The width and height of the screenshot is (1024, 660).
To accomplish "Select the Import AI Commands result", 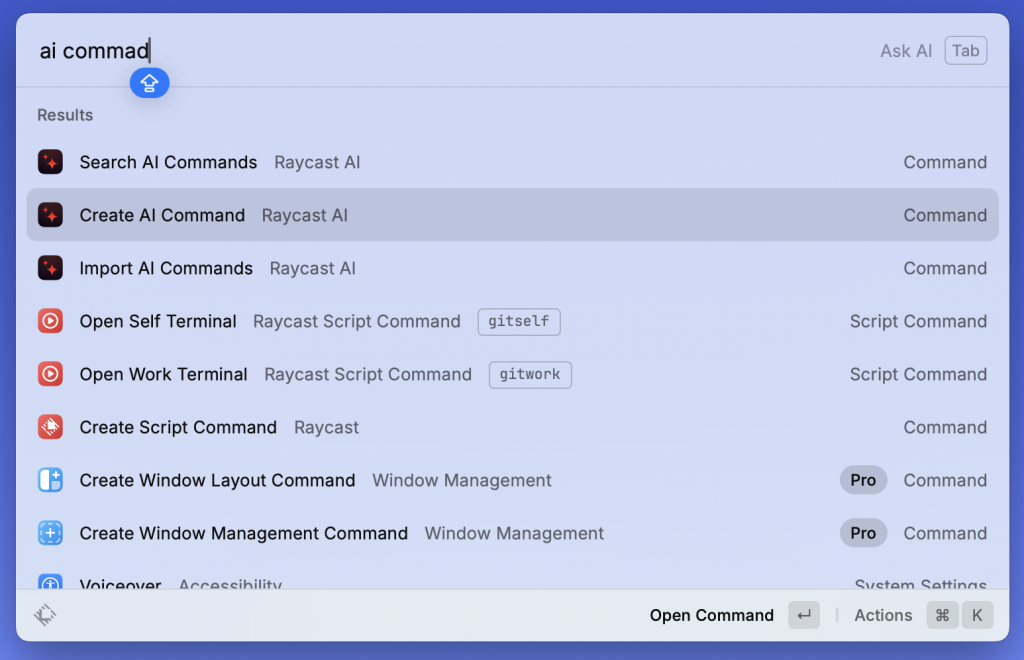I will [x=513, y=268].
